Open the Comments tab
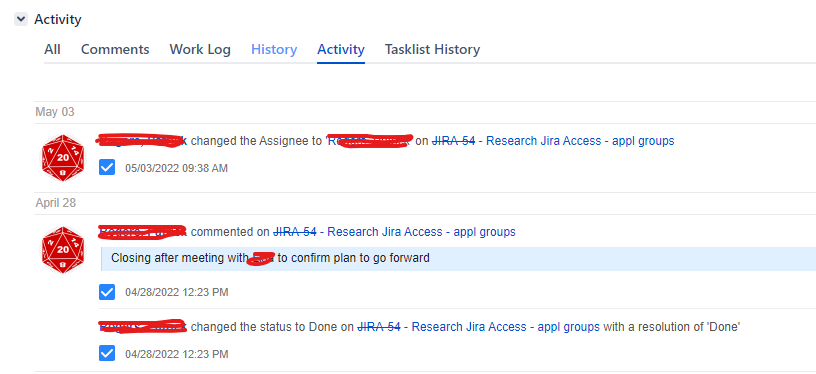The height and width of the screenshot is (374, 816). (115, 49)
